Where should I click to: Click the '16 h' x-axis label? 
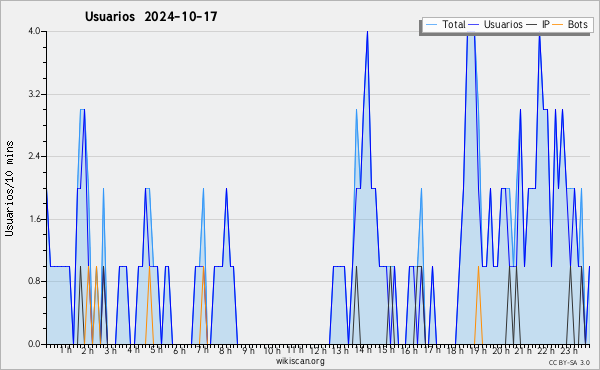coord(409,350)
